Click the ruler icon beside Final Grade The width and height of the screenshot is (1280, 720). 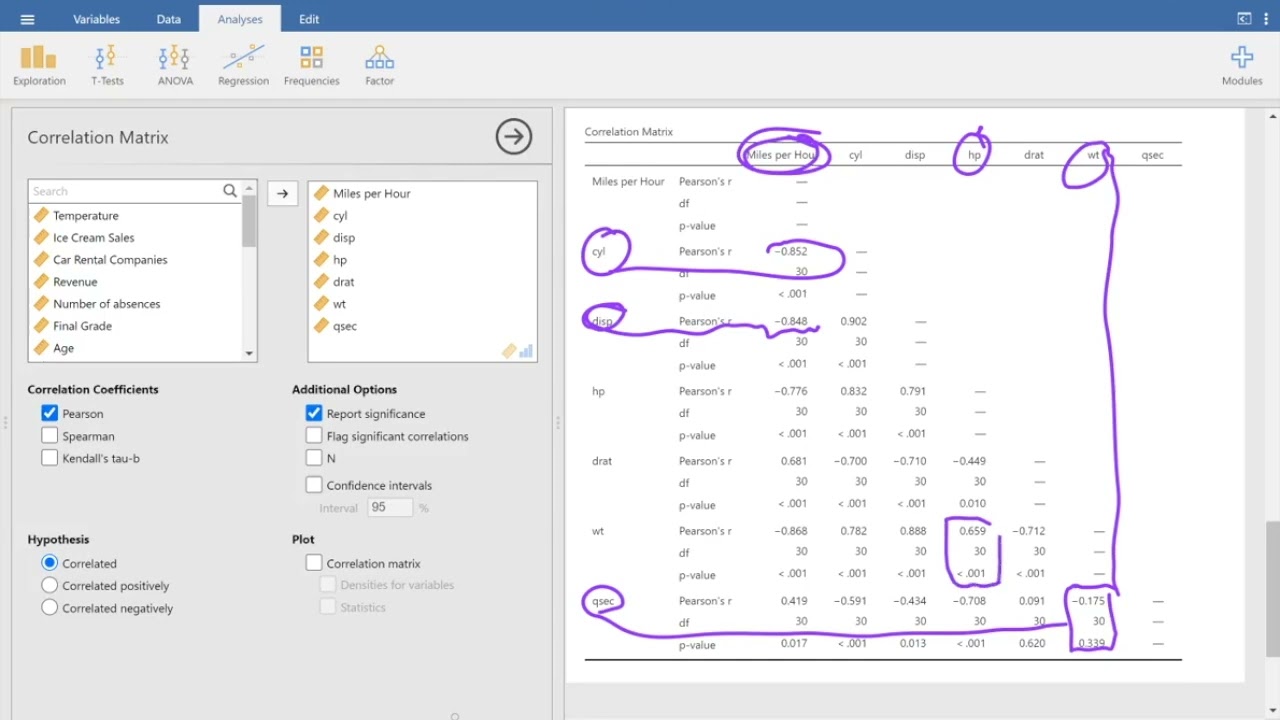pyautogui.click(x=41, y=325)
